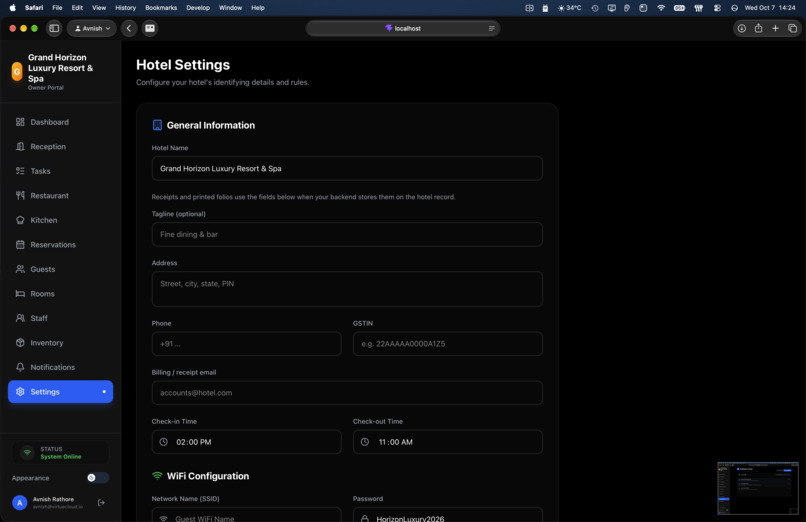Click the Guests people icon
Screen dimensions: 806x522
20,269
